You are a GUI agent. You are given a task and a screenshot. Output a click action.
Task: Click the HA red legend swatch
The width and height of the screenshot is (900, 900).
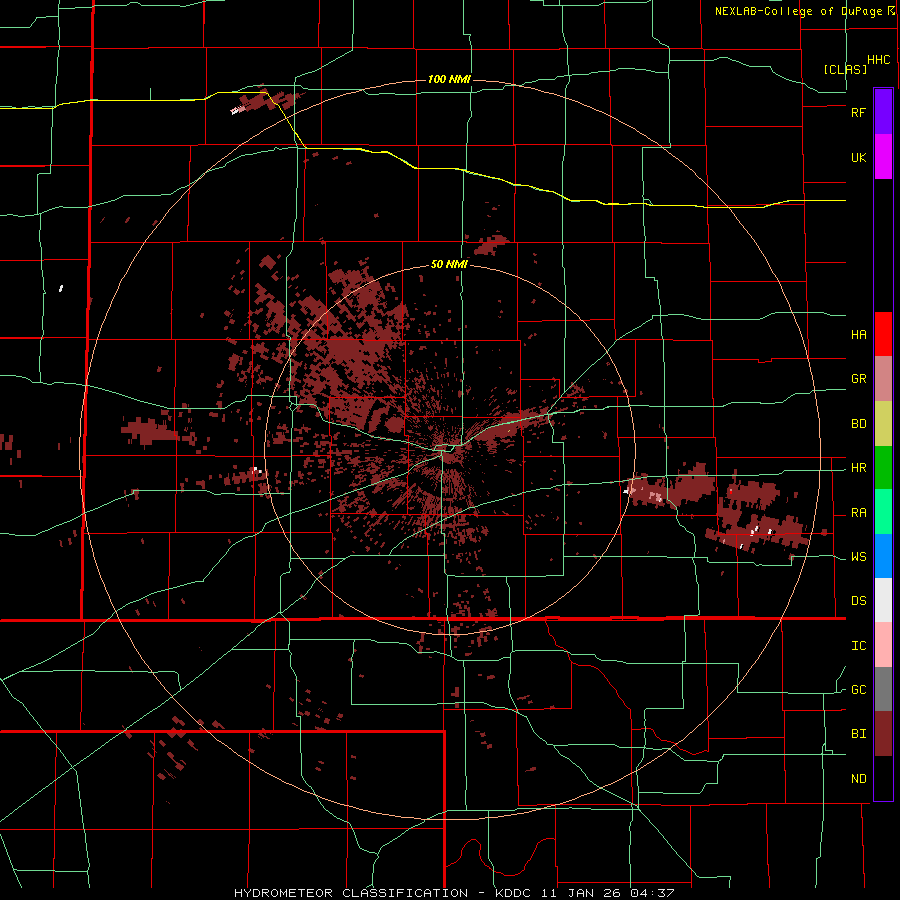pos(883,334)
